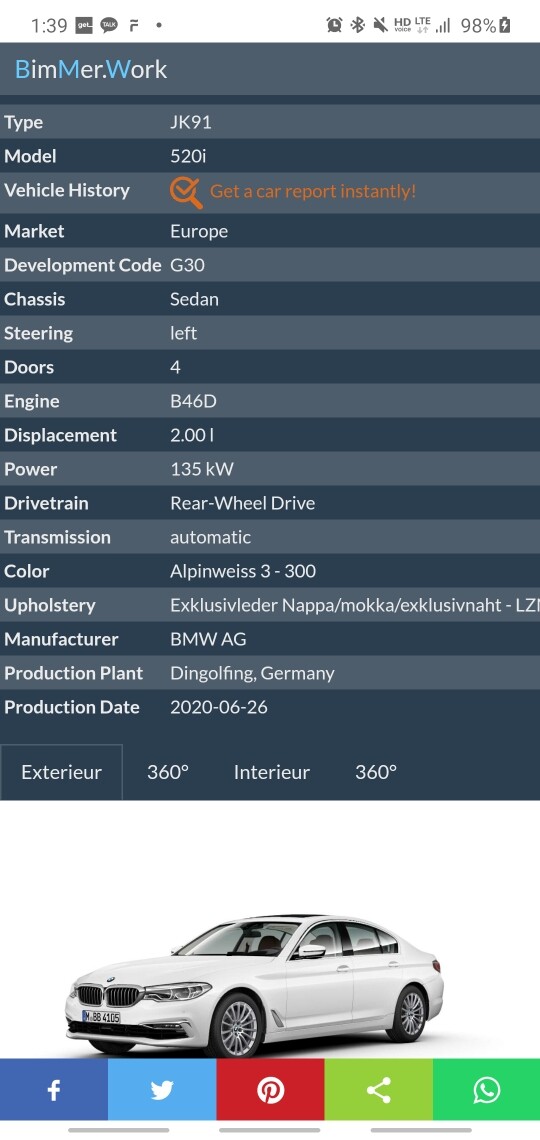540x1140 pixels.
Task: Tap the KakaoTalk notification icon in status bar
Action: [x=109, y=25]
